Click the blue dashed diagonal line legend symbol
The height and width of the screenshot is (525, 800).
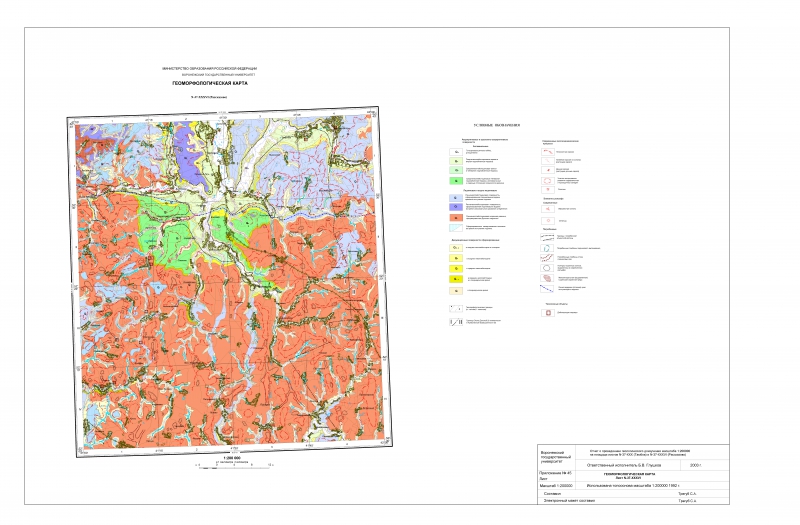click(547, 289)
